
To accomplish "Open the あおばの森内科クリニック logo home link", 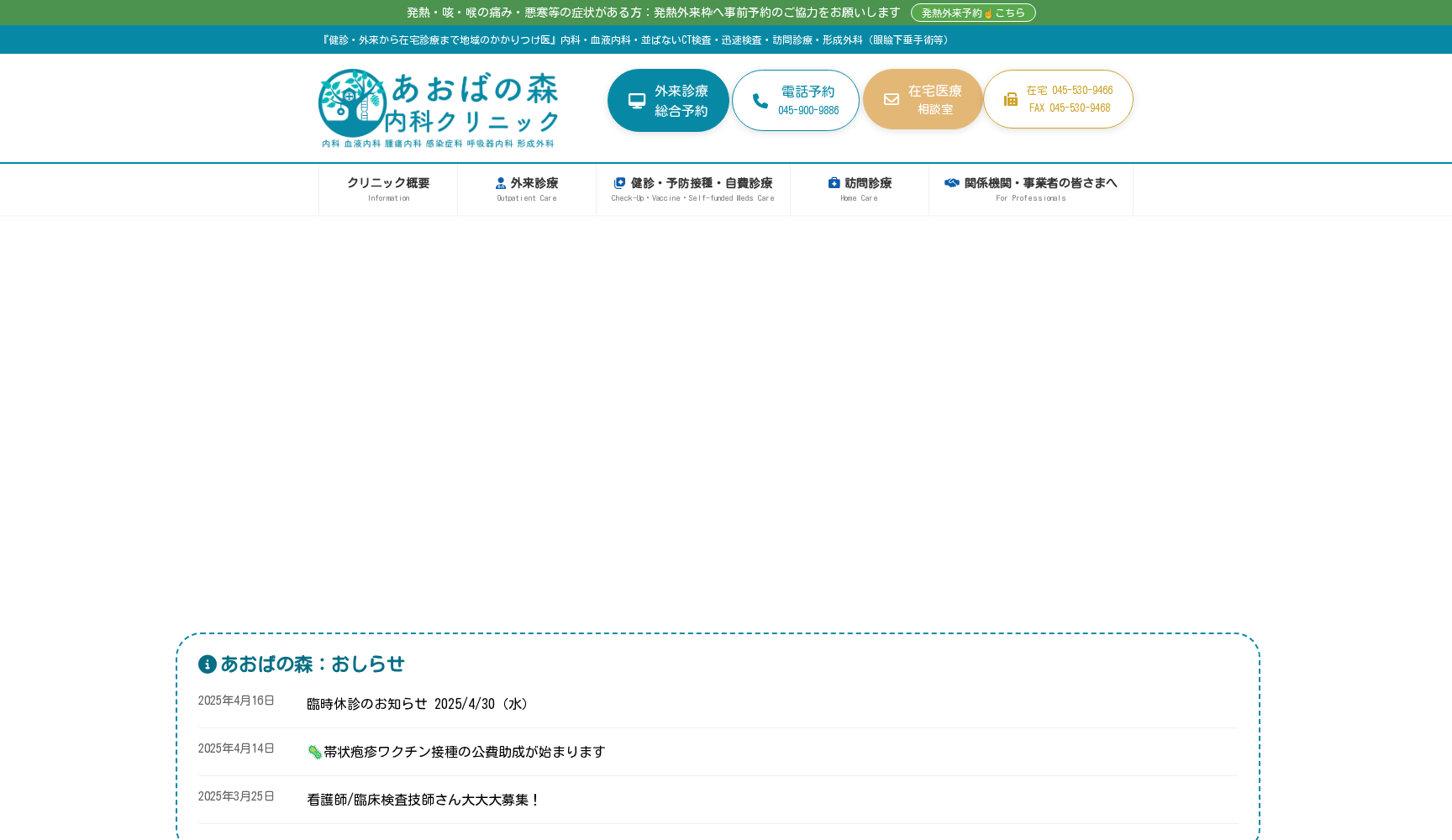I will pos(438,108).
